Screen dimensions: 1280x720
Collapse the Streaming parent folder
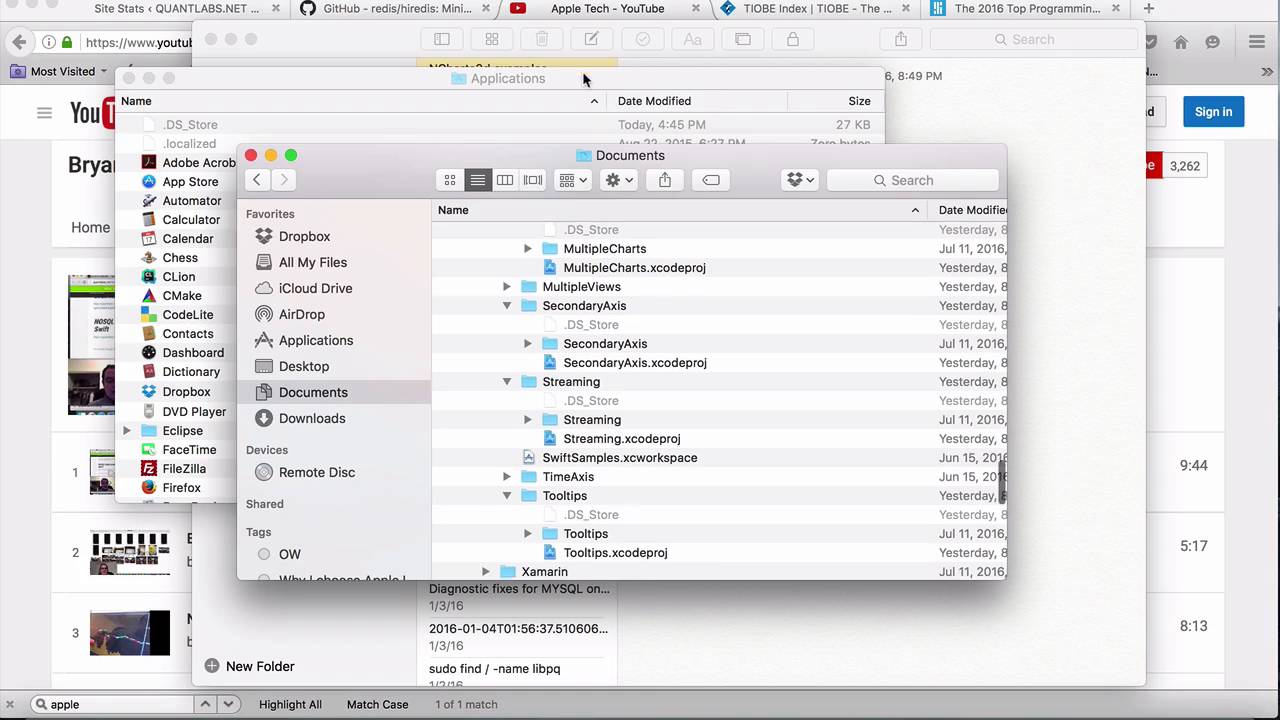pos(506,382)
